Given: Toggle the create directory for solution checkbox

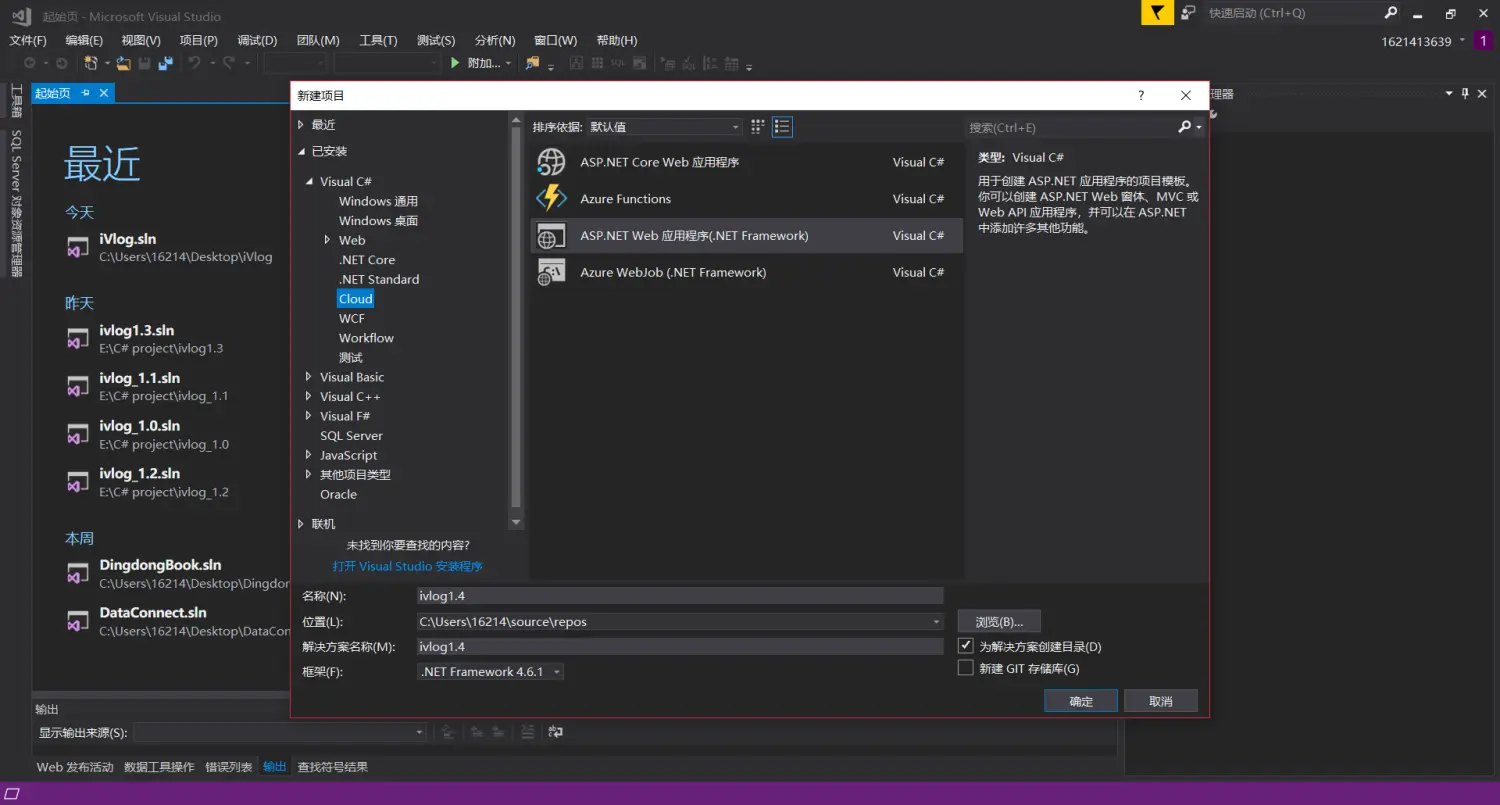Looking at the screenshot, I should point(966,646).
